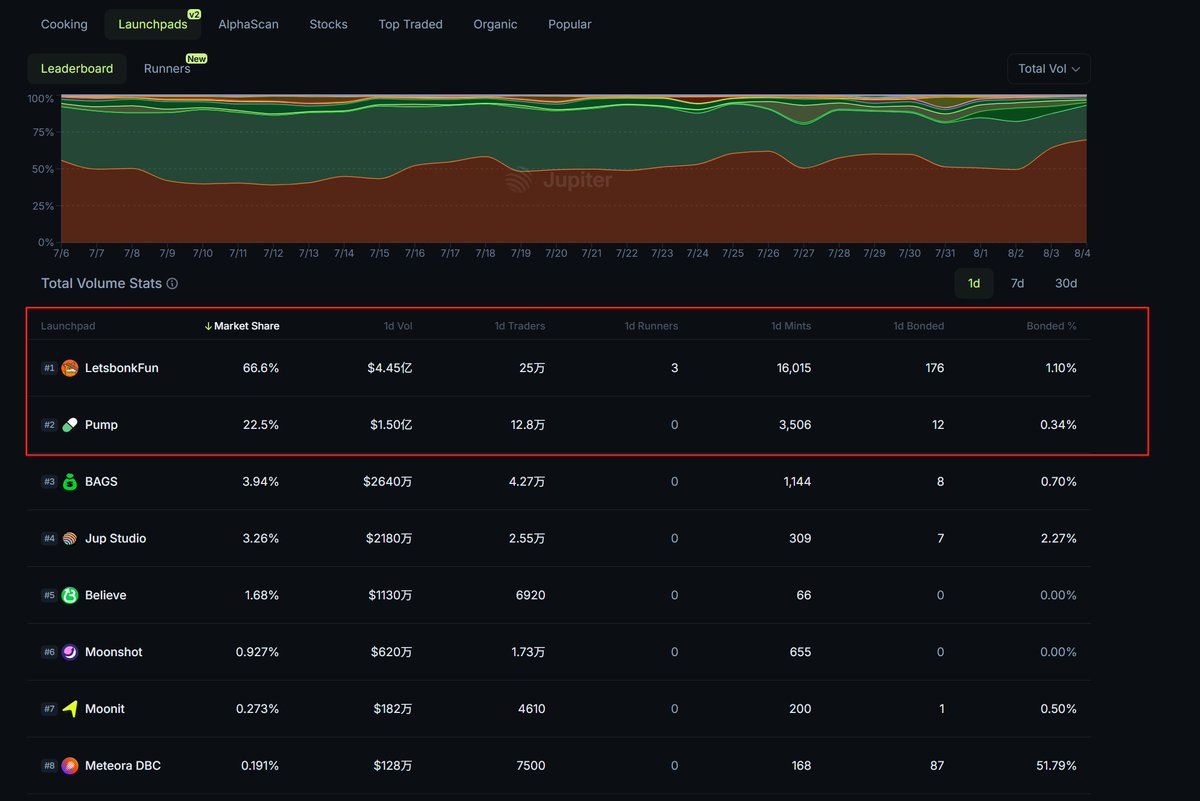Click the BAGS money bag icon

click(x=69, y=482)
